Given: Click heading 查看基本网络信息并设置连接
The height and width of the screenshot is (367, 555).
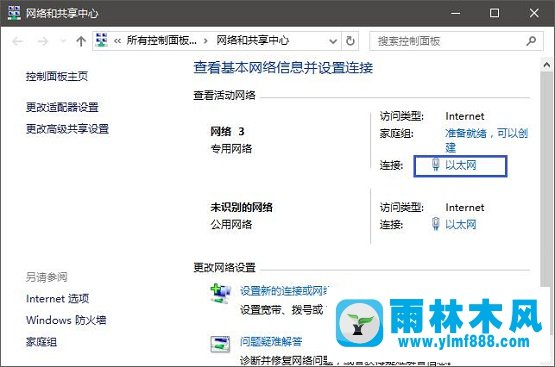Looking at the screenshot, I should (283, 68).
